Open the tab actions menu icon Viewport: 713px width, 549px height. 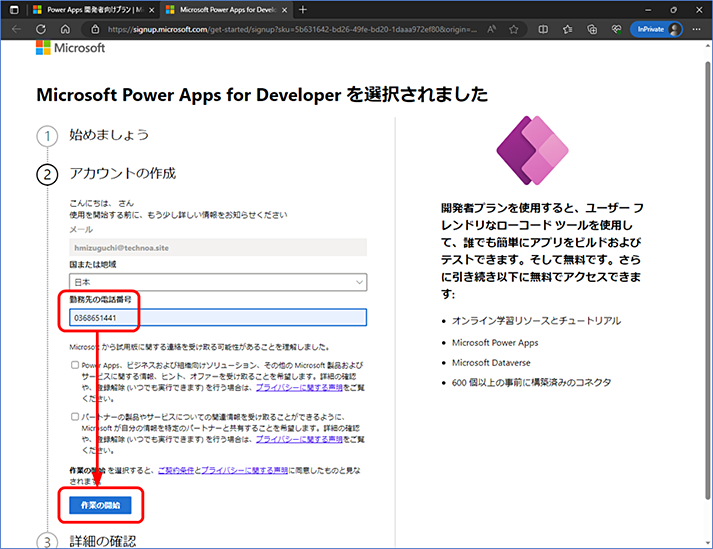point(14,10)
